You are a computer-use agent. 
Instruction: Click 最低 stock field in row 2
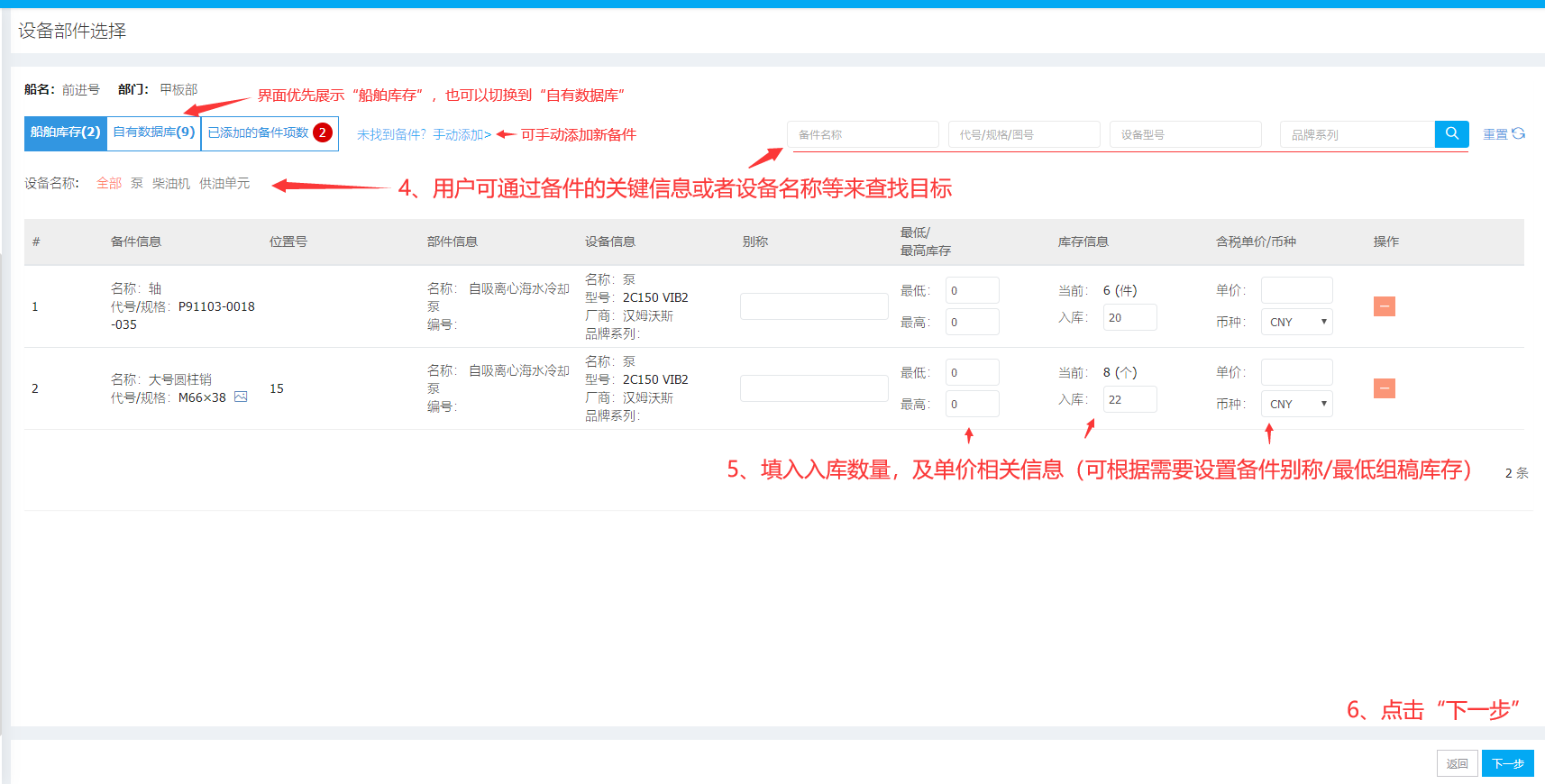click(972, 372)
